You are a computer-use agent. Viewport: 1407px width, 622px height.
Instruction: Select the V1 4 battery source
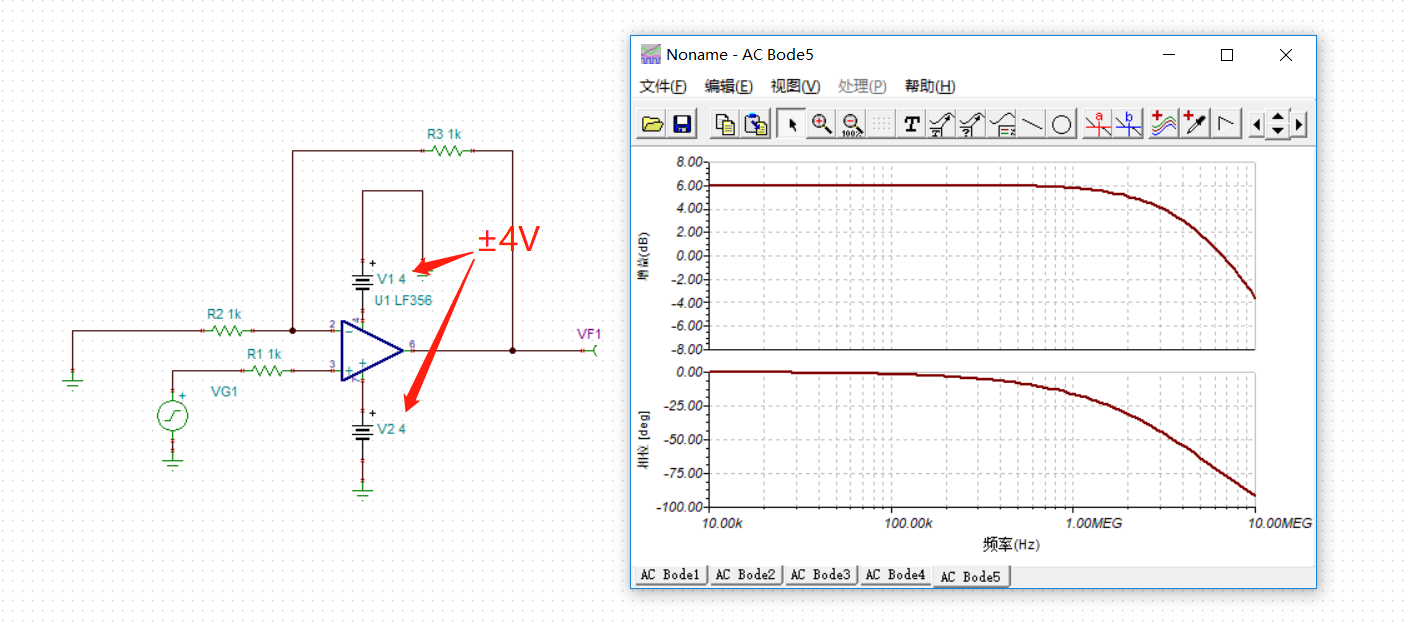pyautogui.click(x=362, y=281)
